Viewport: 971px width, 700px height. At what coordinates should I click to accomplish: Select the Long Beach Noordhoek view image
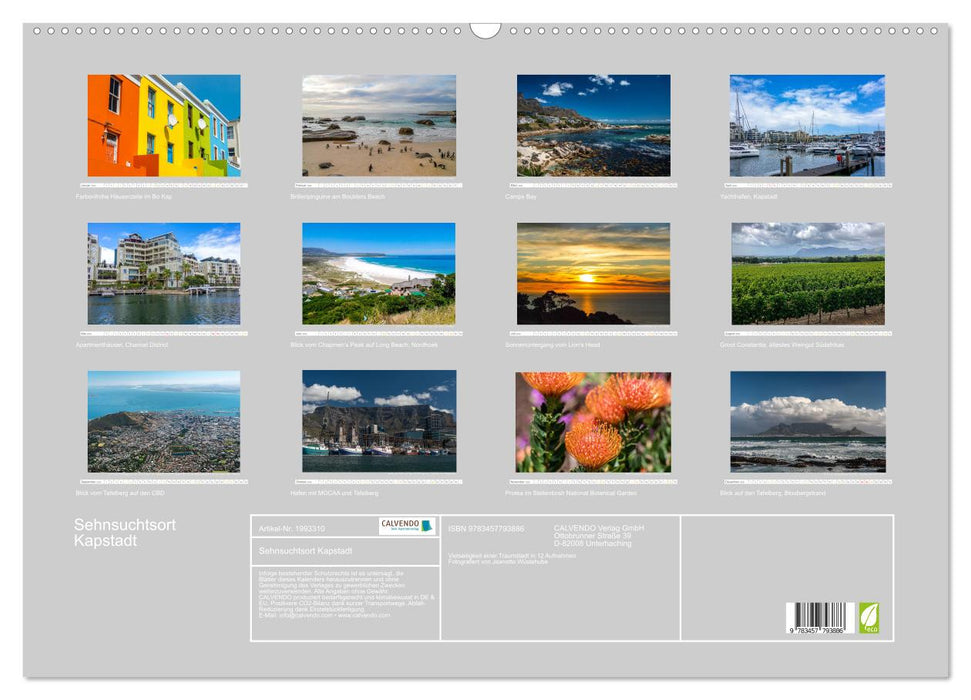(379, 274)
